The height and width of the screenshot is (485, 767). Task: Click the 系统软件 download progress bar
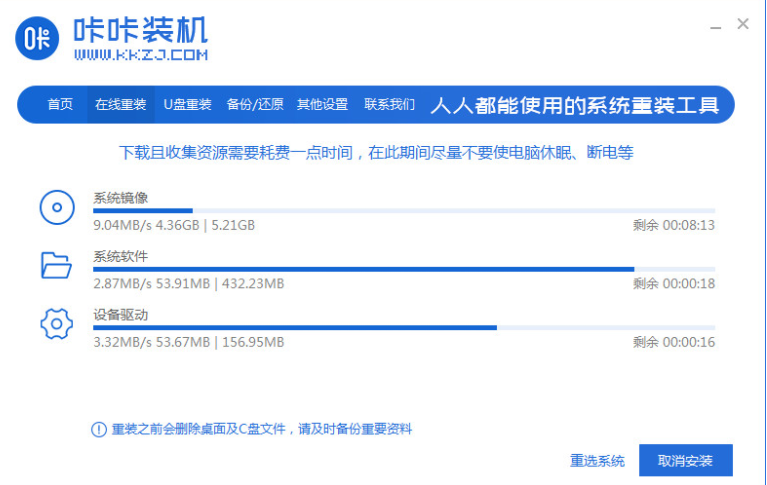click(x=404, y=269)
